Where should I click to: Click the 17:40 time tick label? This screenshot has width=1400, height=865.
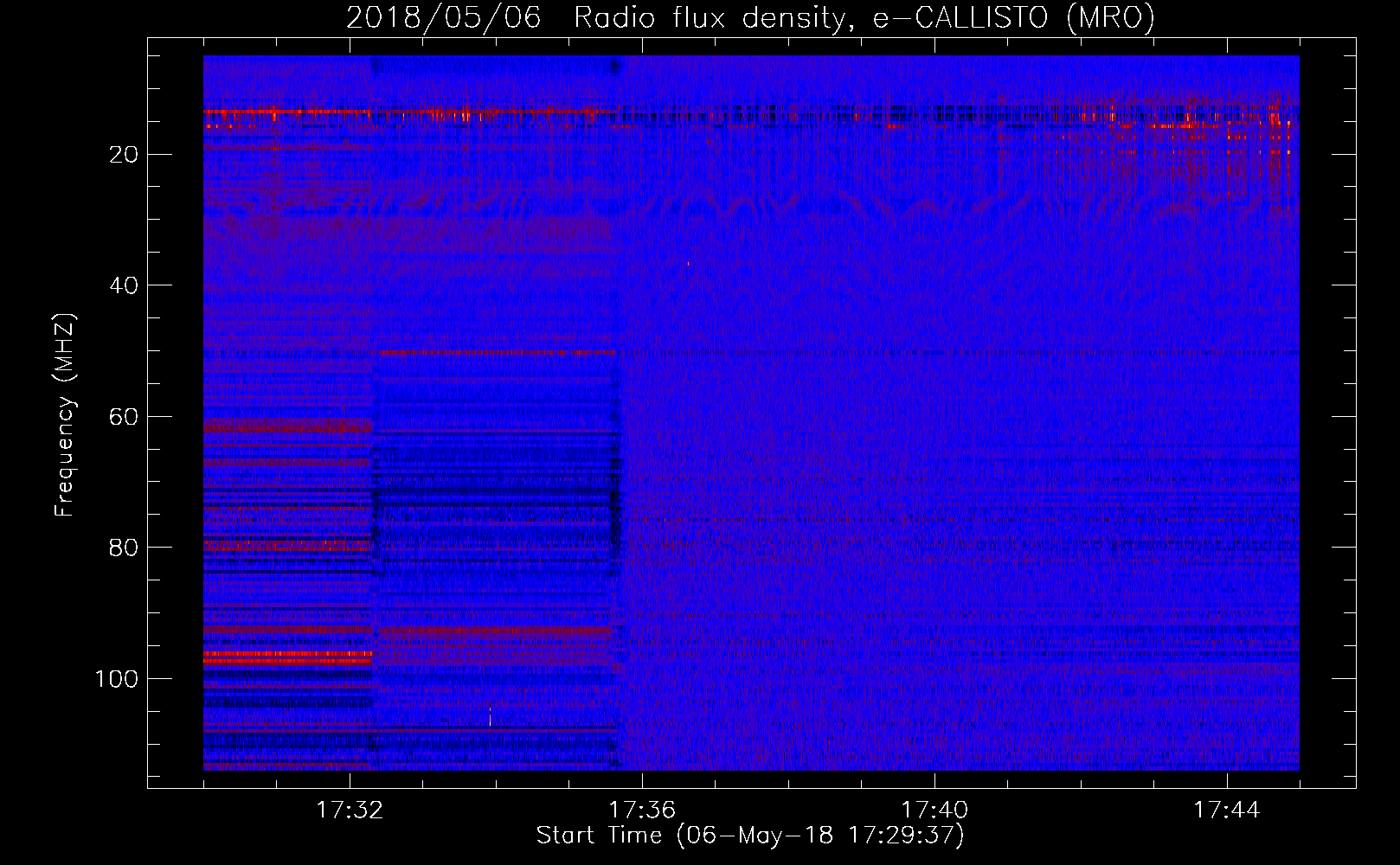pyautogui.click(x=934, y=811)
